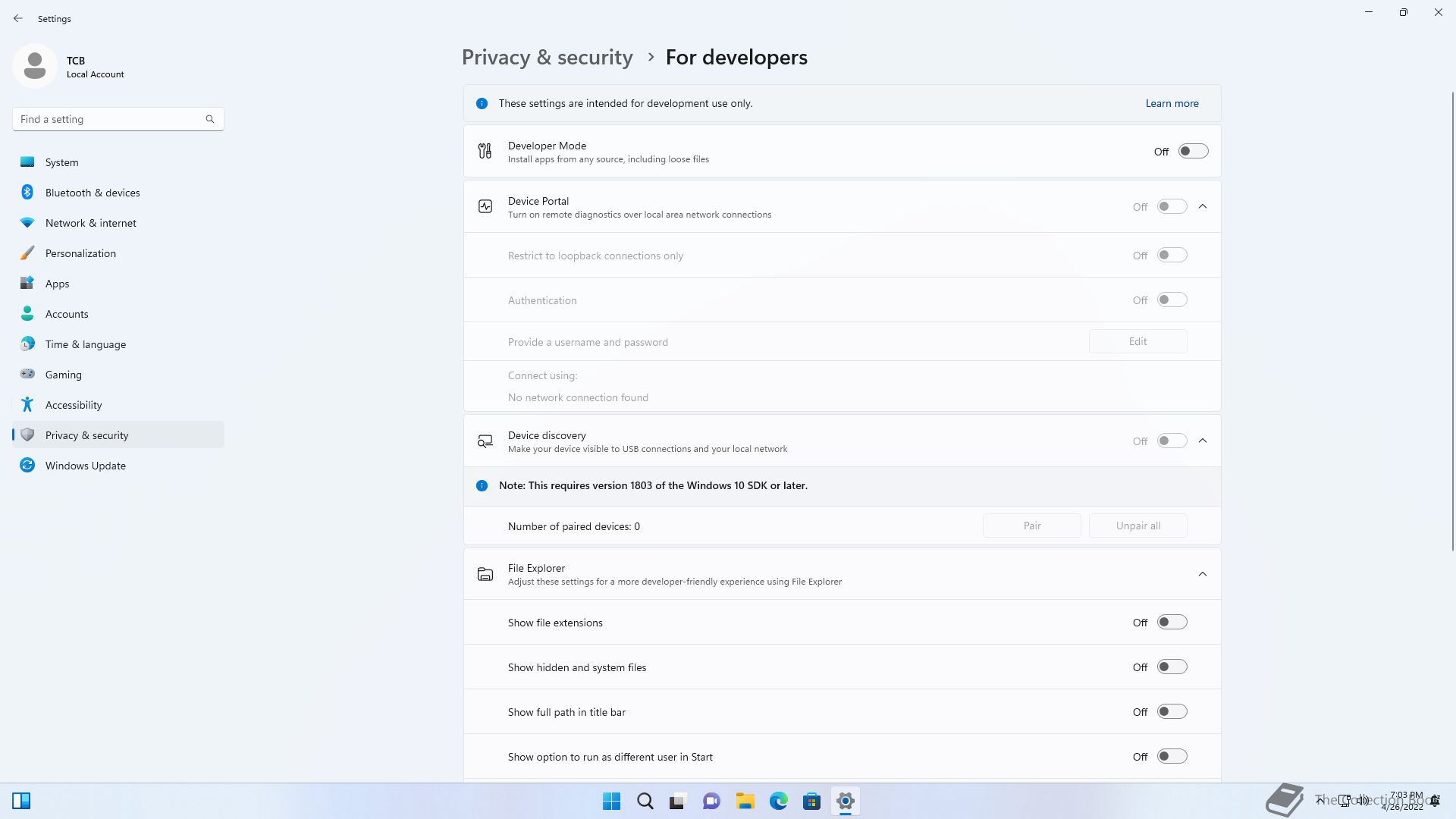1456x819 pixels.
Task: Turn on Show file extensions toggle
Action: click(1172, 623)
